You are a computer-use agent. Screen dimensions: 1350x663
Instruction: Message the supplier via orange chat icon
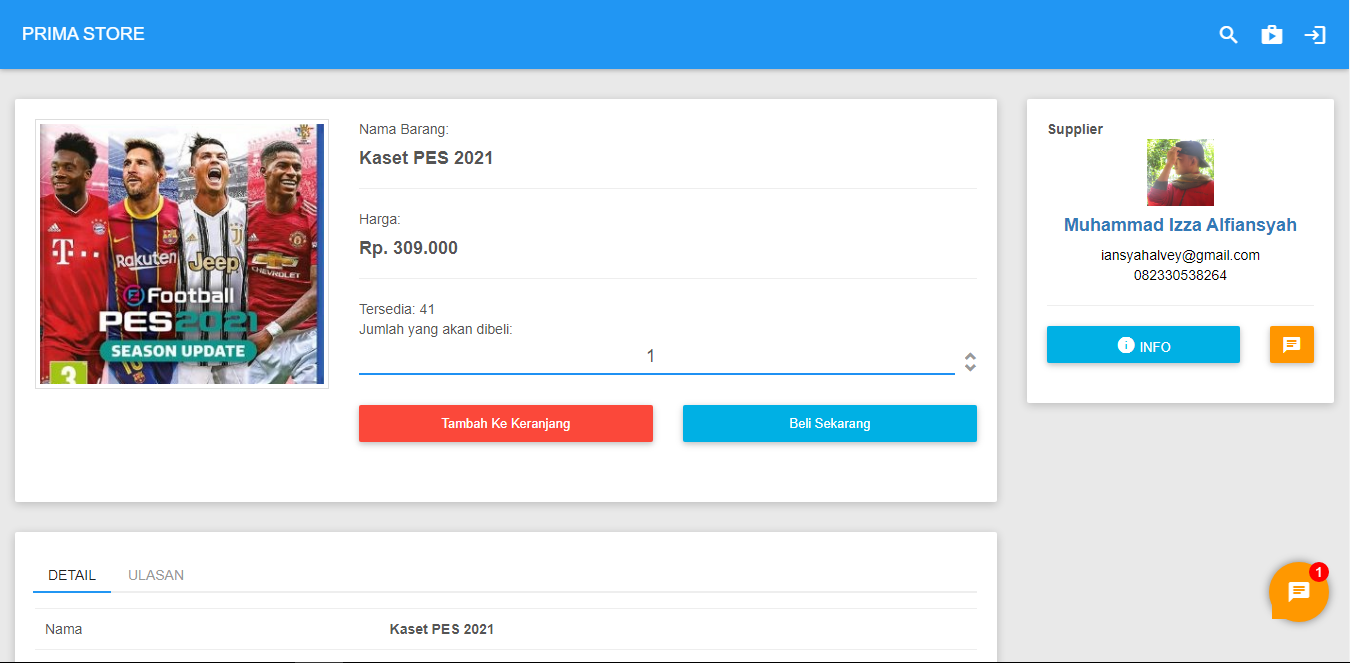click(x=1291, y=345)
